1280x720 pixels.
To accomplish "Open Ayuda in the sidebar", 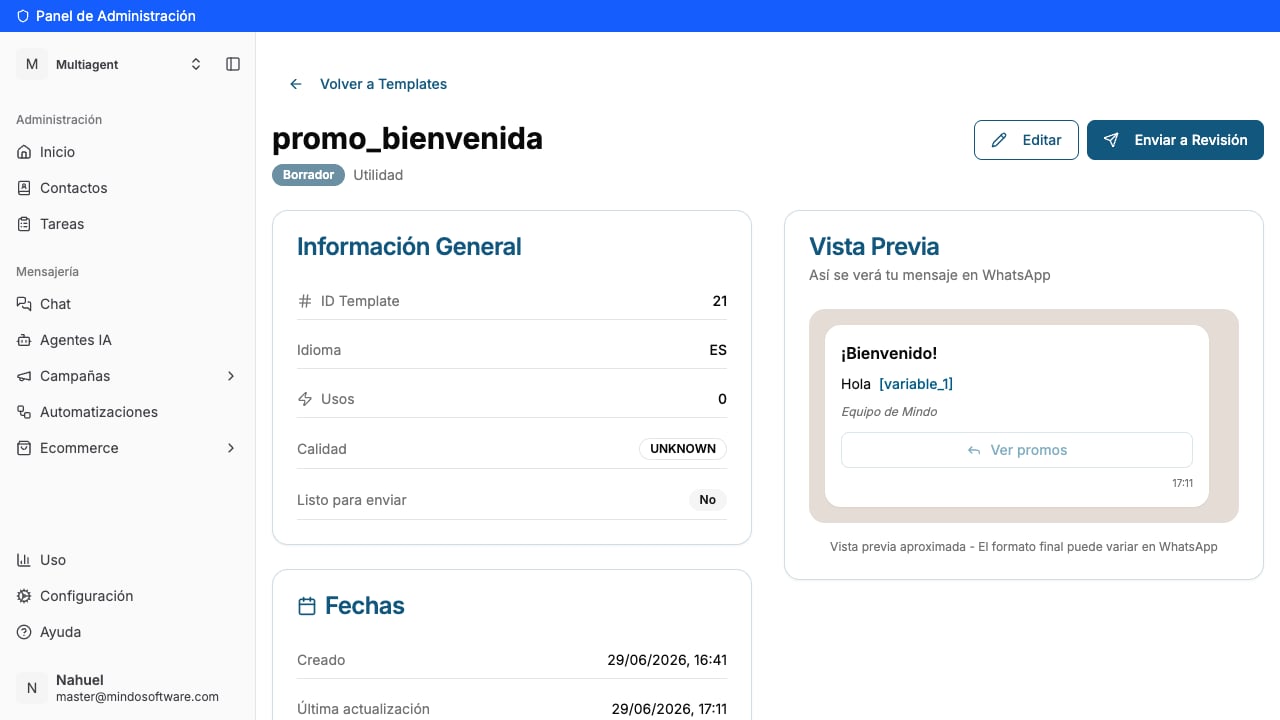I will [x=128, y=632].
